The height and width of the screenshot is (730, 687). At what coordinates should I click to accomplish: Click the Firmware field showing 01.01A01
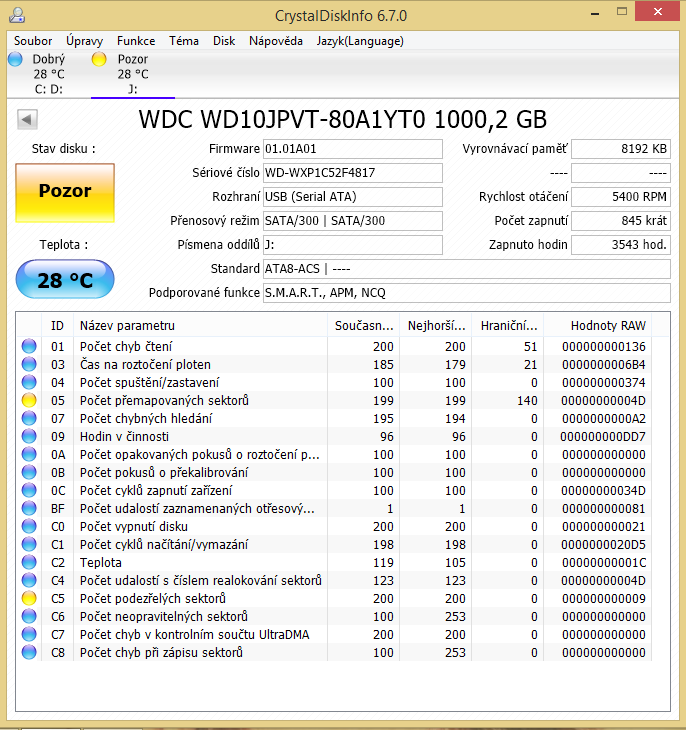tap(351, 149)
